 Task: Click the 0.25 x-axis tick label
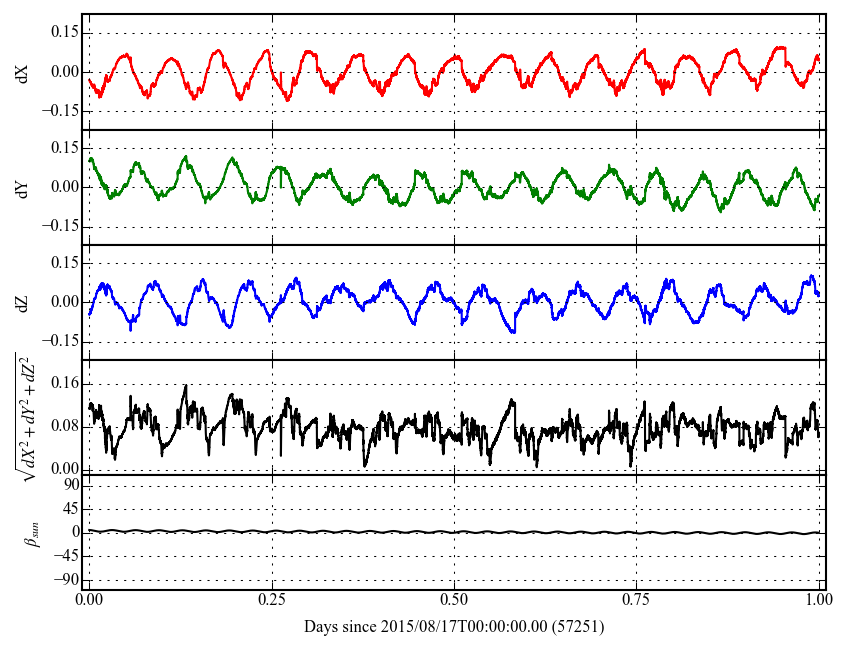point(271,602)
